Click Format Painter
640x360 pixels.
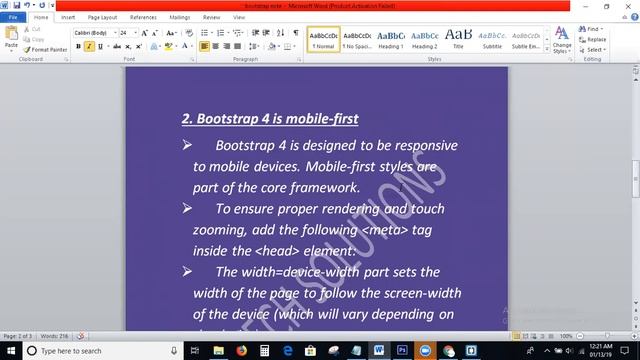click(45, 49)
